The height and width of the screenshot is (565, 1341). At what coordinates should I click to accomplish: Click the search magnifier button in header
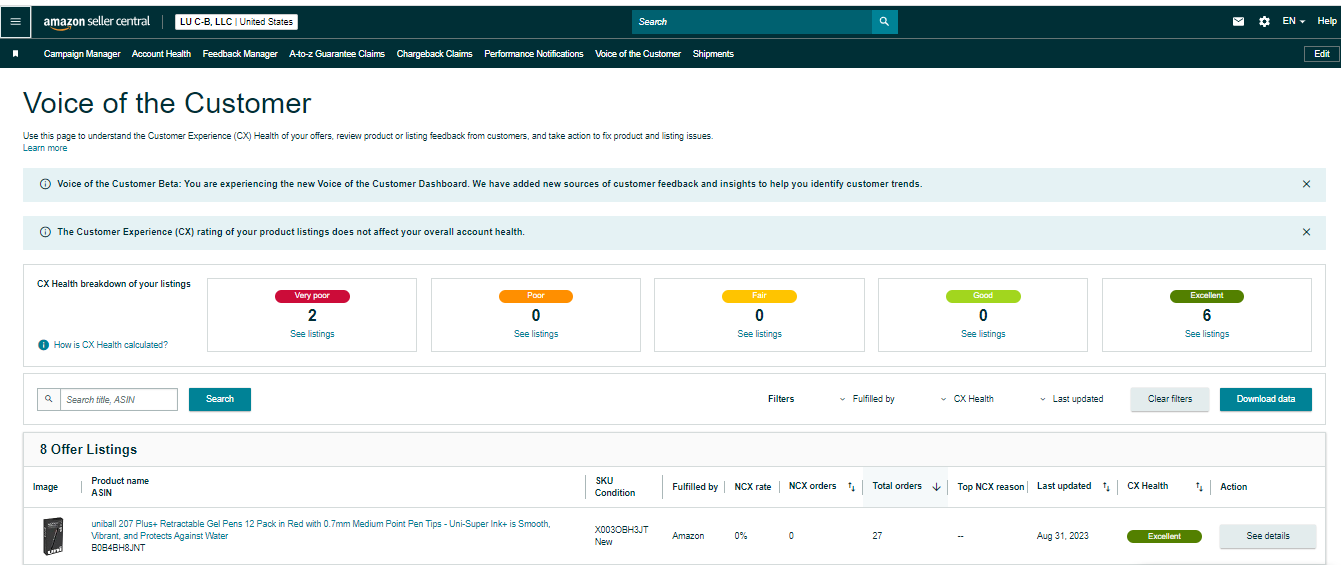884,21
